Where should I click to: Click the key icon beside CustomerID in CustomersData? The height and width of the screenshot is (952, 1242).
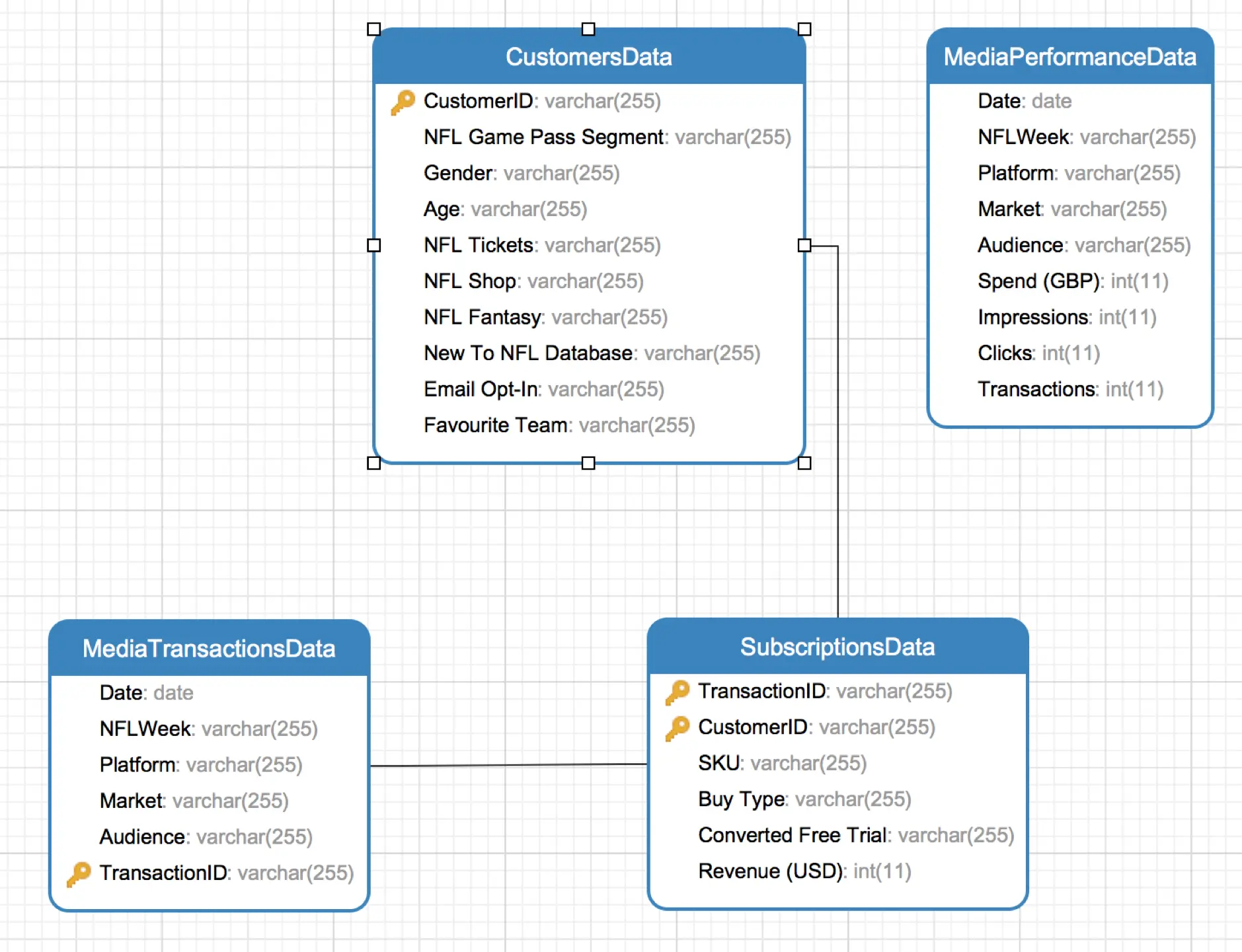[403, 102]
